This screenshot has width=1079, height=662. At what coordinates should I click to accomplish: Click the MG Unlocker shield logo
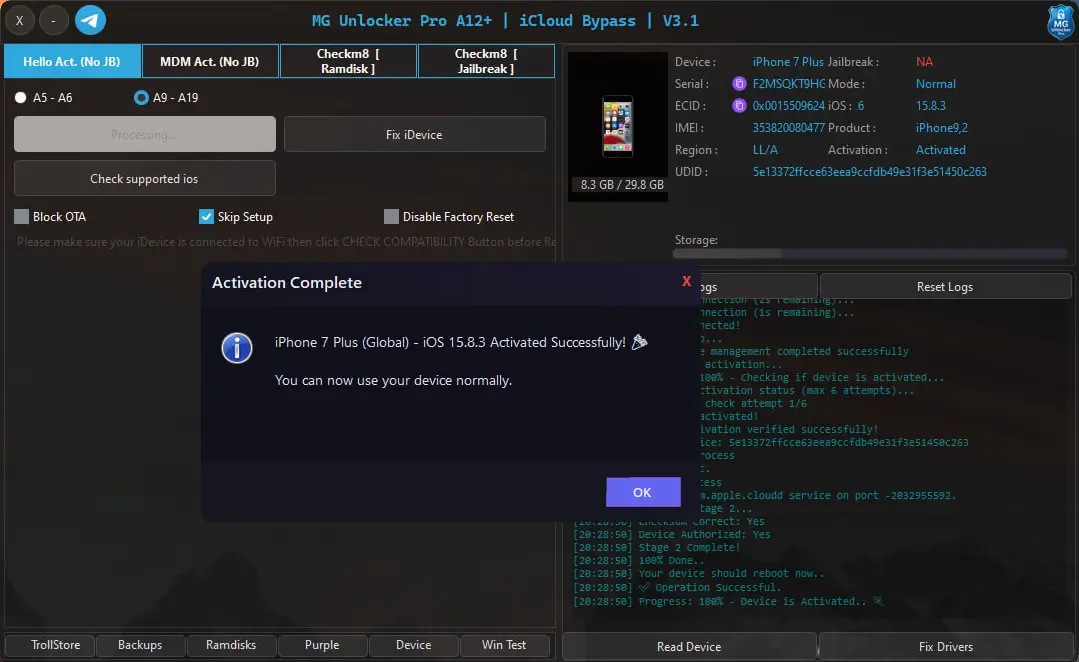pos(1060,21)
